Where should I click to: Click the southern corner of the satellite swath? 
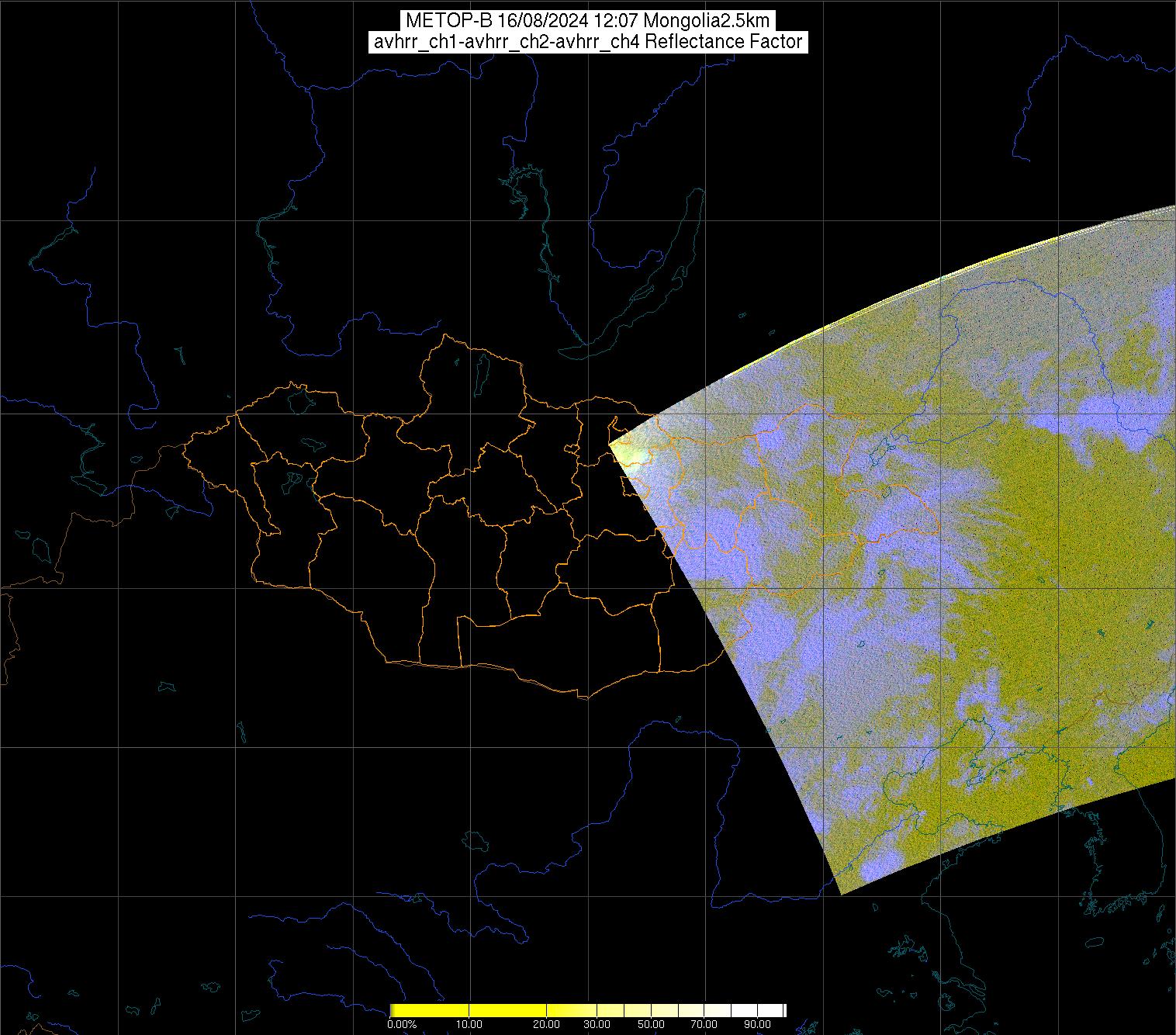(841, 892)
